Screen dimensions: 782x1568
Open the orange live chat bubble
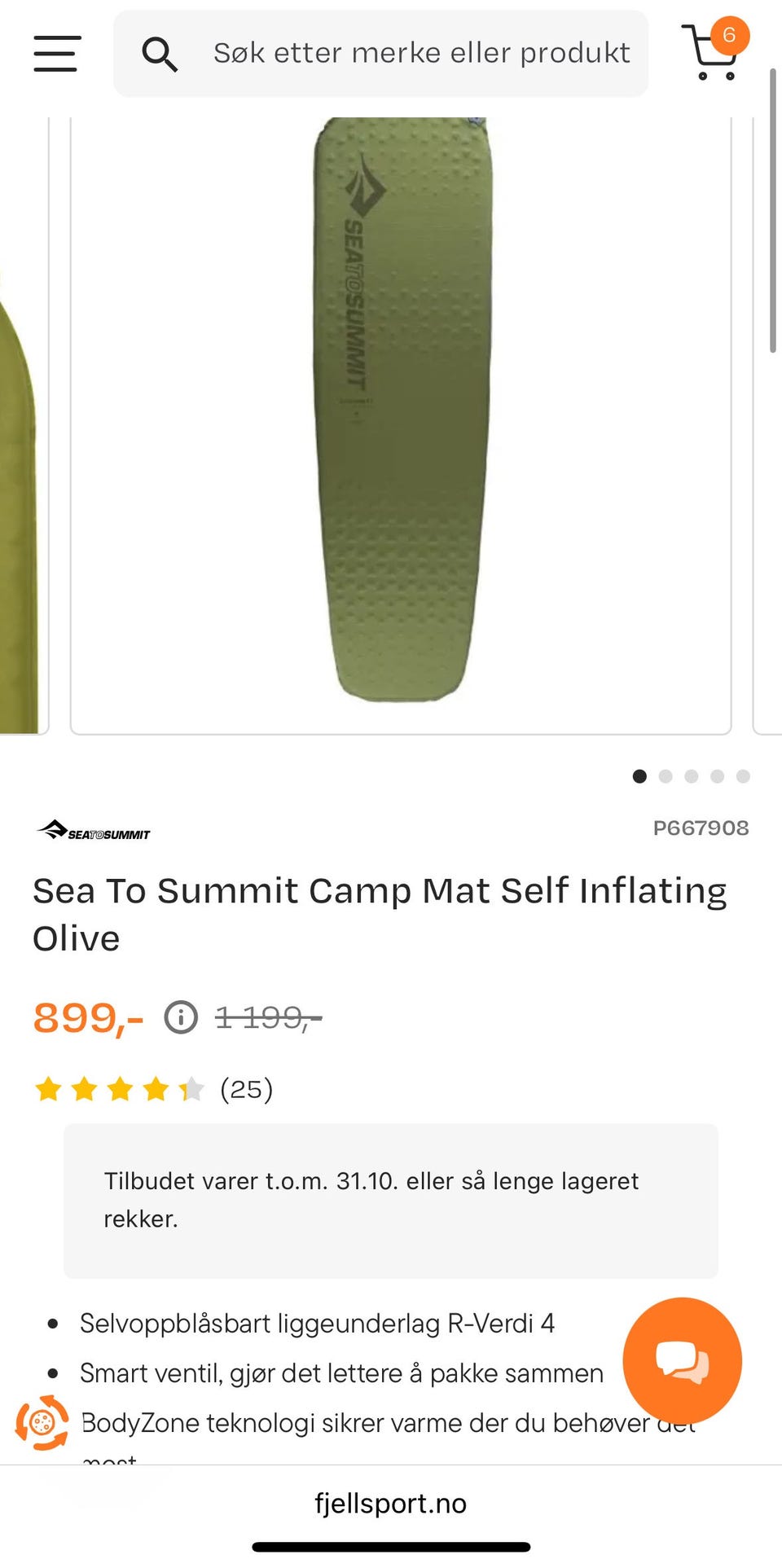pos(682,1359)
